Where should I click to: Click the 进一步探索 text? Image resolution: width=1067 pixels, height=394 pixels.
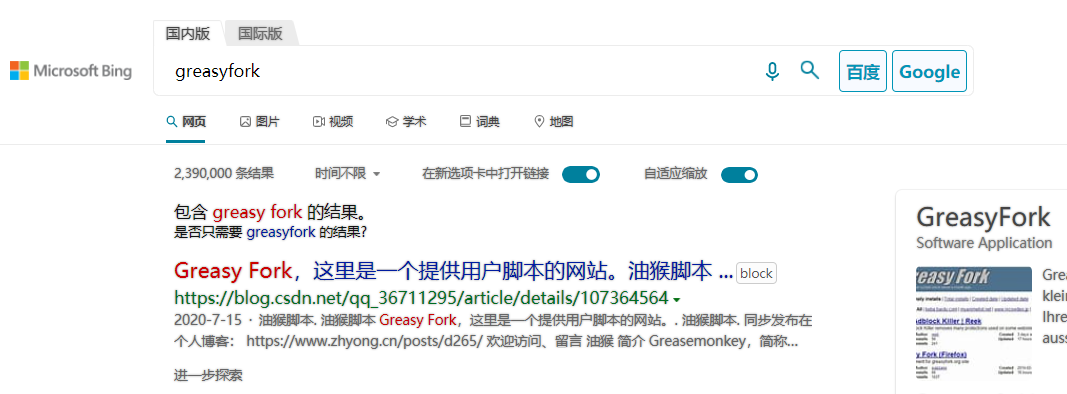click(x=208, y=375)
